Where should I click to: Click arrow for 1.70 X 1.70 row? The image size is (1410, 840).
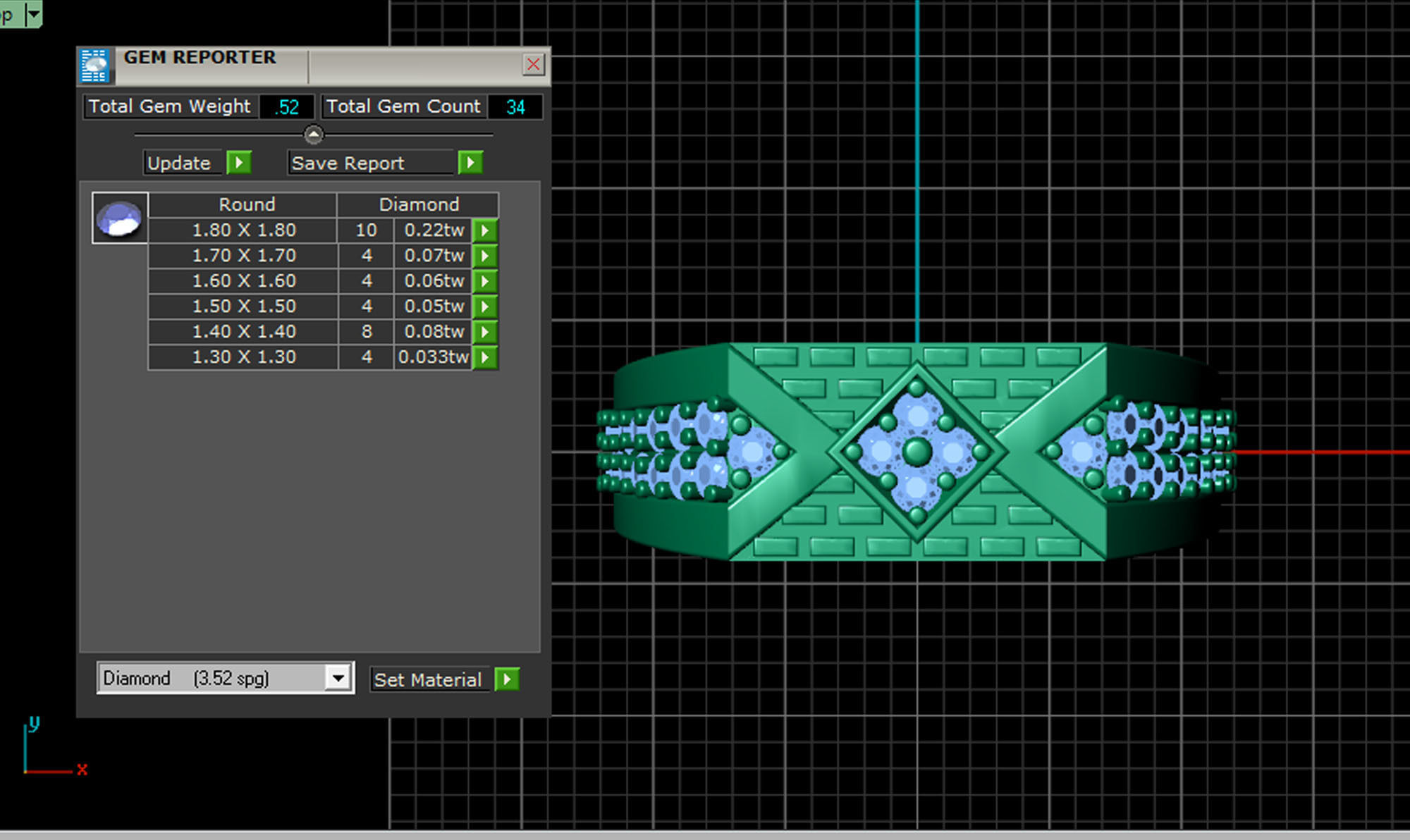click(485, 256)
